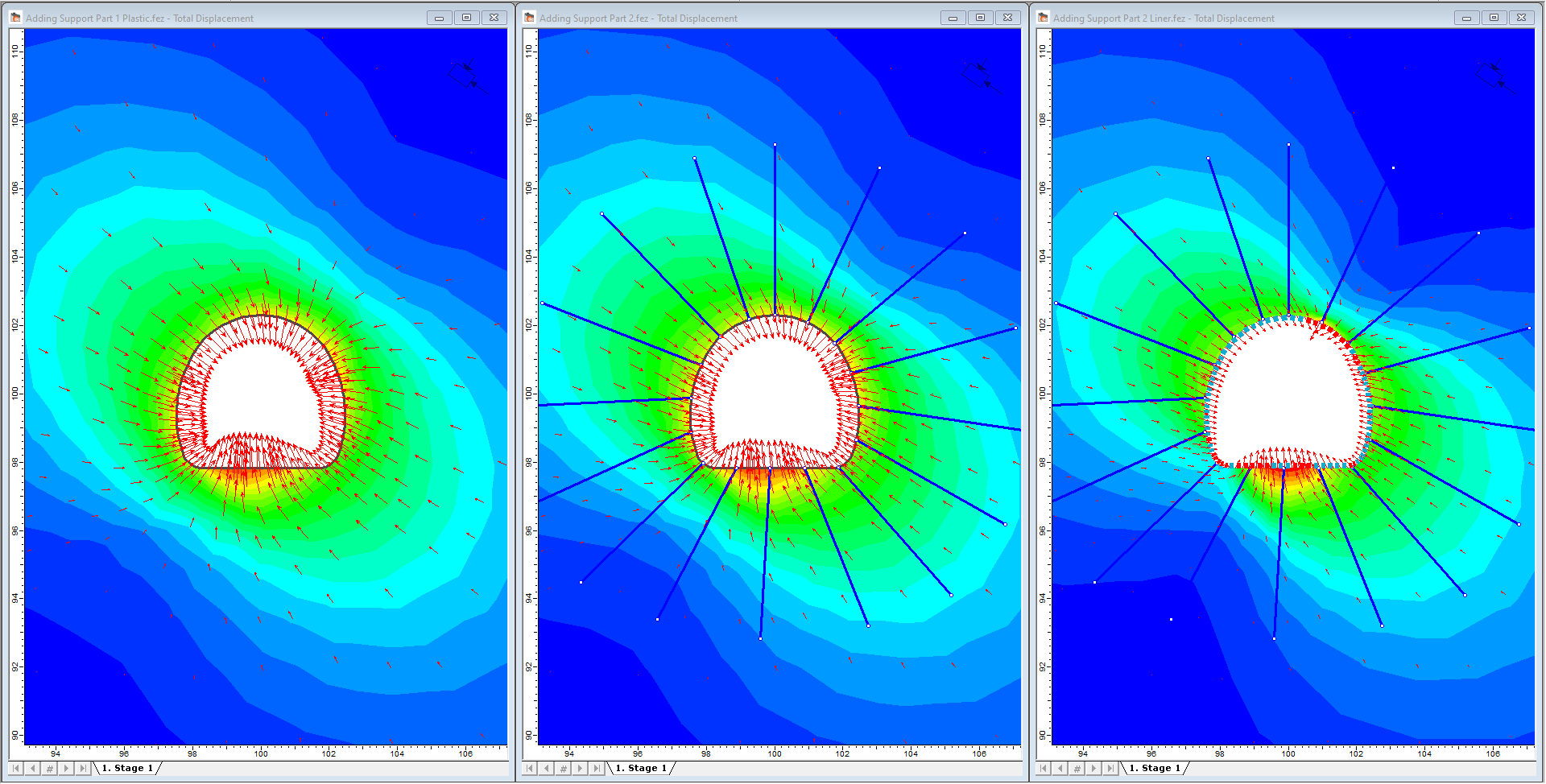
Task: Go to previous stage in Part 1 Plastic window
Action: click(32, 769)
